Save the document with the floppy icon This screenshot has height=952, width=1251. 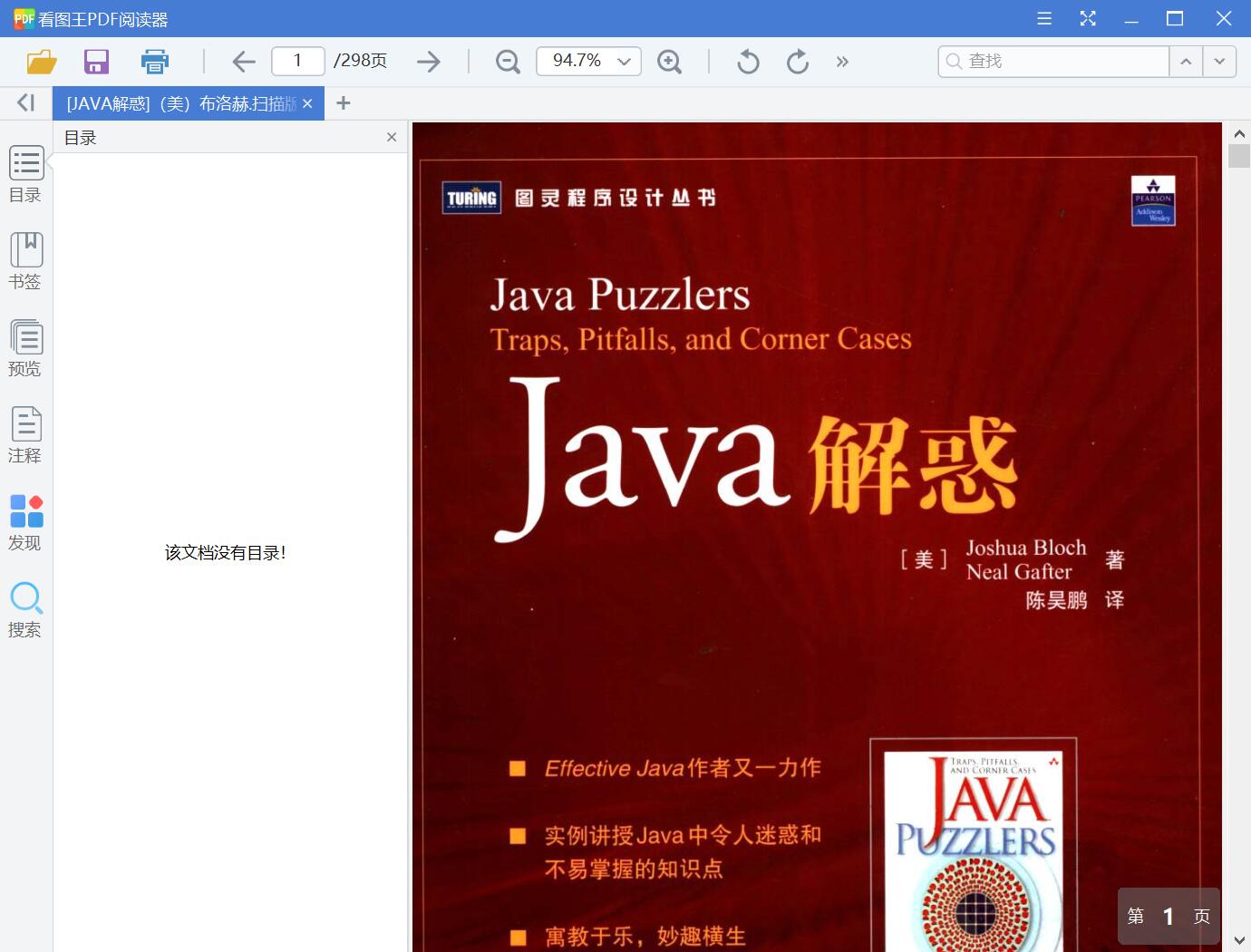(x=96, y=62)
